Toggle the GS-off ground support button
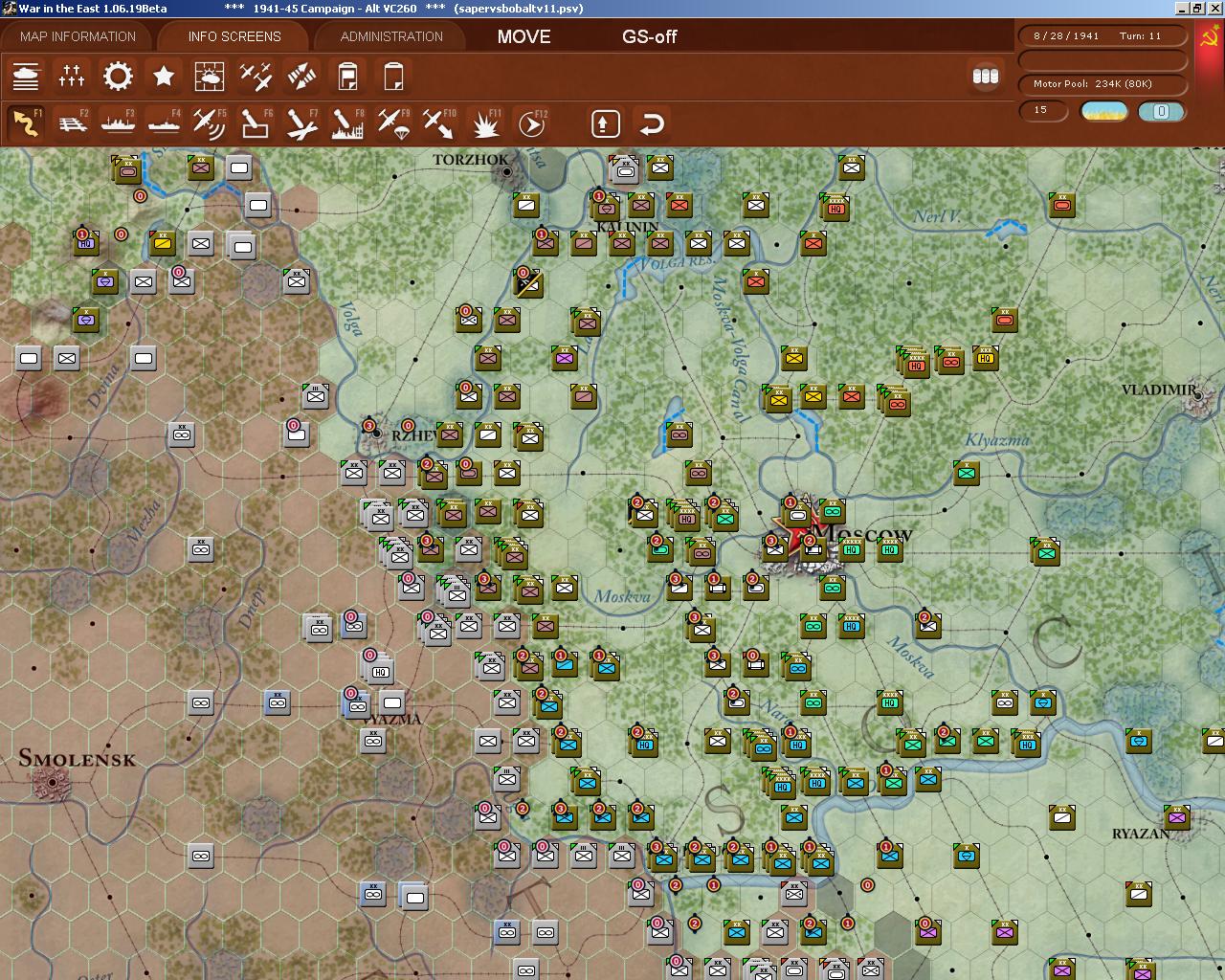 coord(649,36)
